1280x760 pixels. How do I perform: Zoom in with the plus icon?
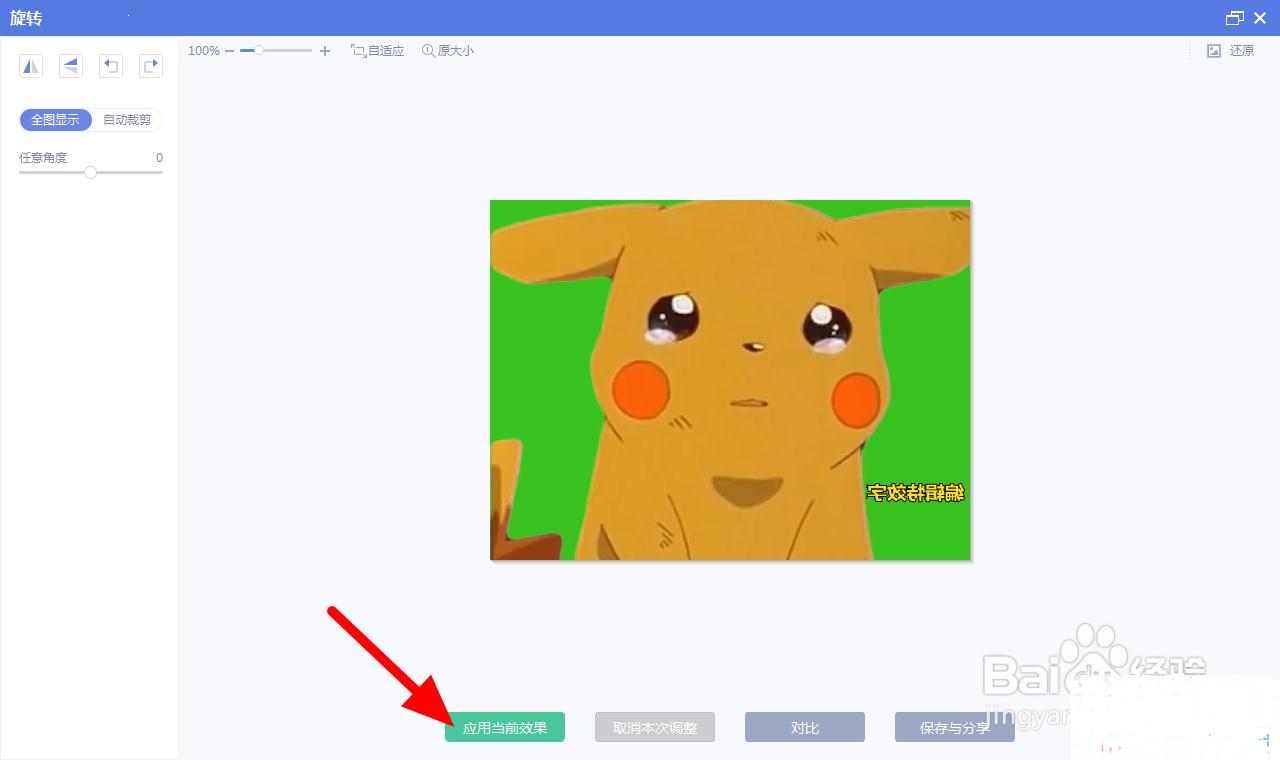(325, 51)
